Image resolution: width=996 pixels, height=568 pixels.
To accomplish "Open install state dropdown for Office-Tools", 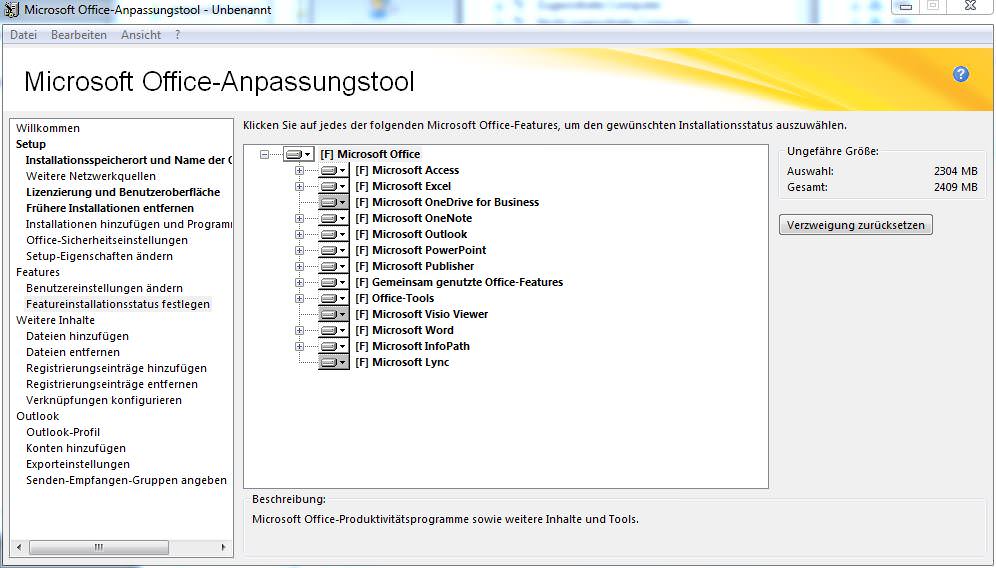I will pyautogui.click(x=333, y=299).
